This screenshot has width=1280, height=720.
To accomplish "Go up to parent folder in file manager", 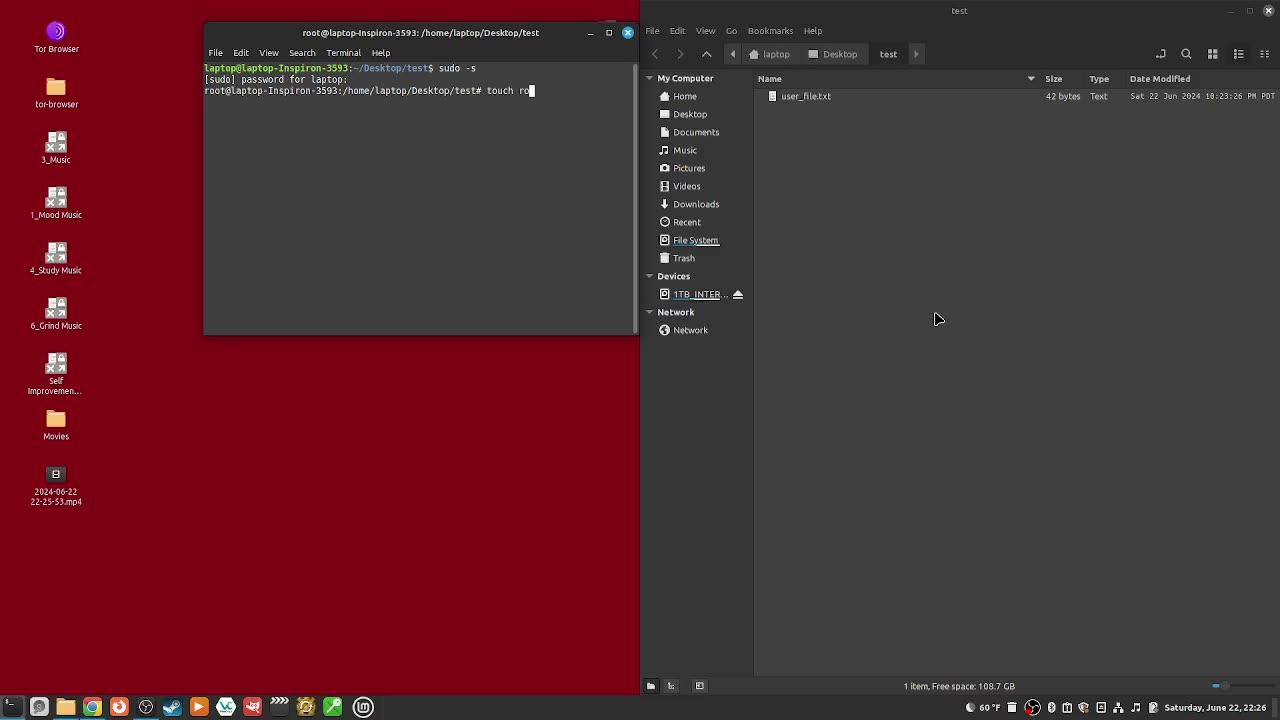I will tap(706, 54).
